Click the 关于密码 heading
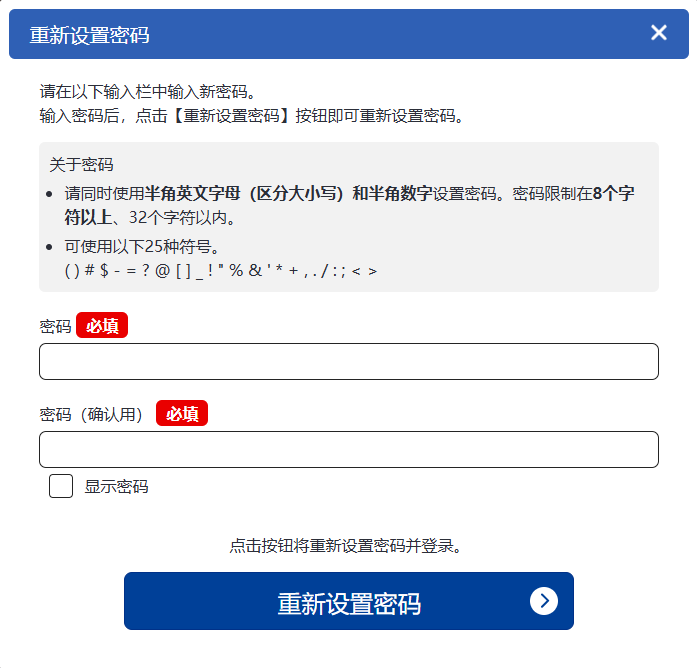This screenshot has width=697, height=668. coord(81,164)
